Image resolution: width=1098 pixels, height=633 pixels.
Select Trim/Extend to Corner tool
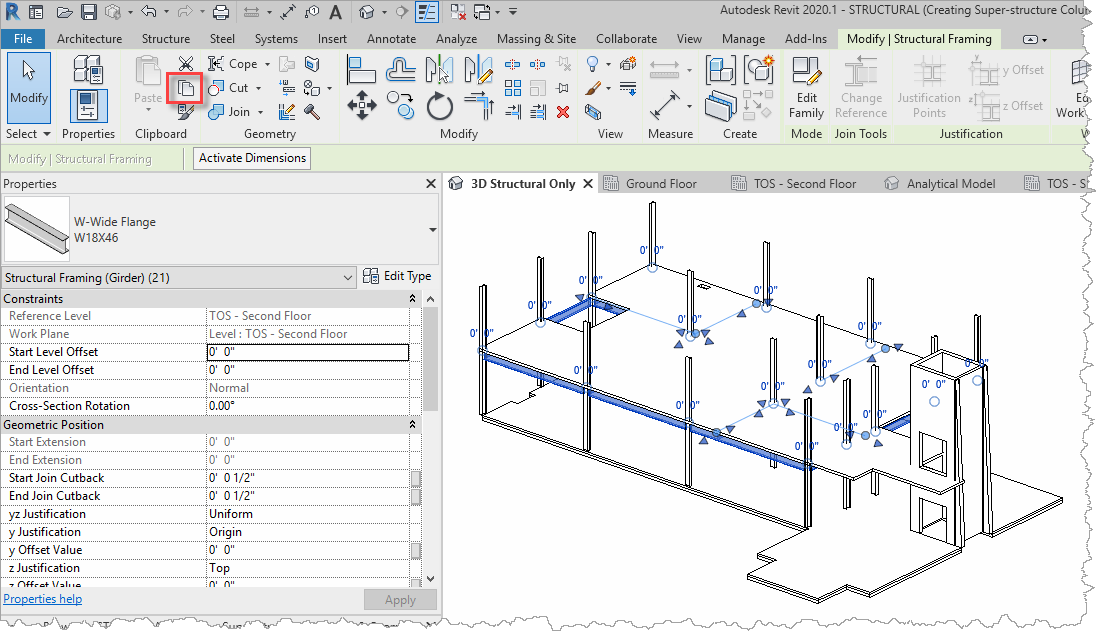click(478, 106)
